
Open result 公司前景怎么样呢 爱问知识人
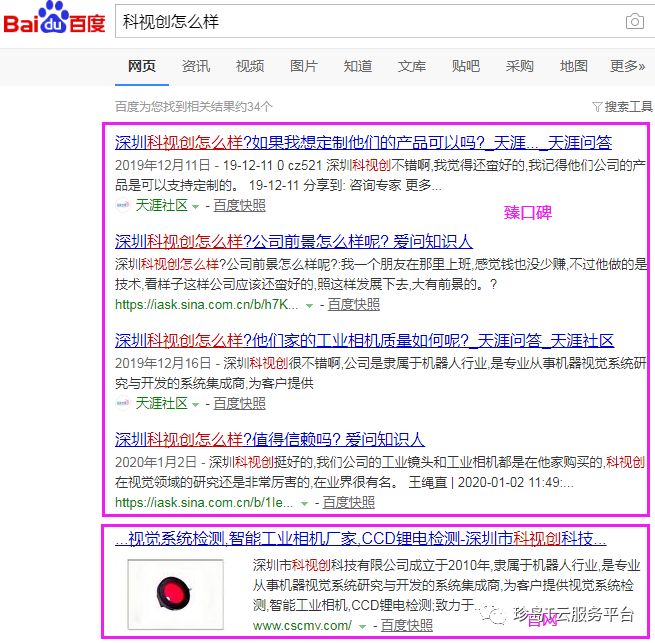294,241
